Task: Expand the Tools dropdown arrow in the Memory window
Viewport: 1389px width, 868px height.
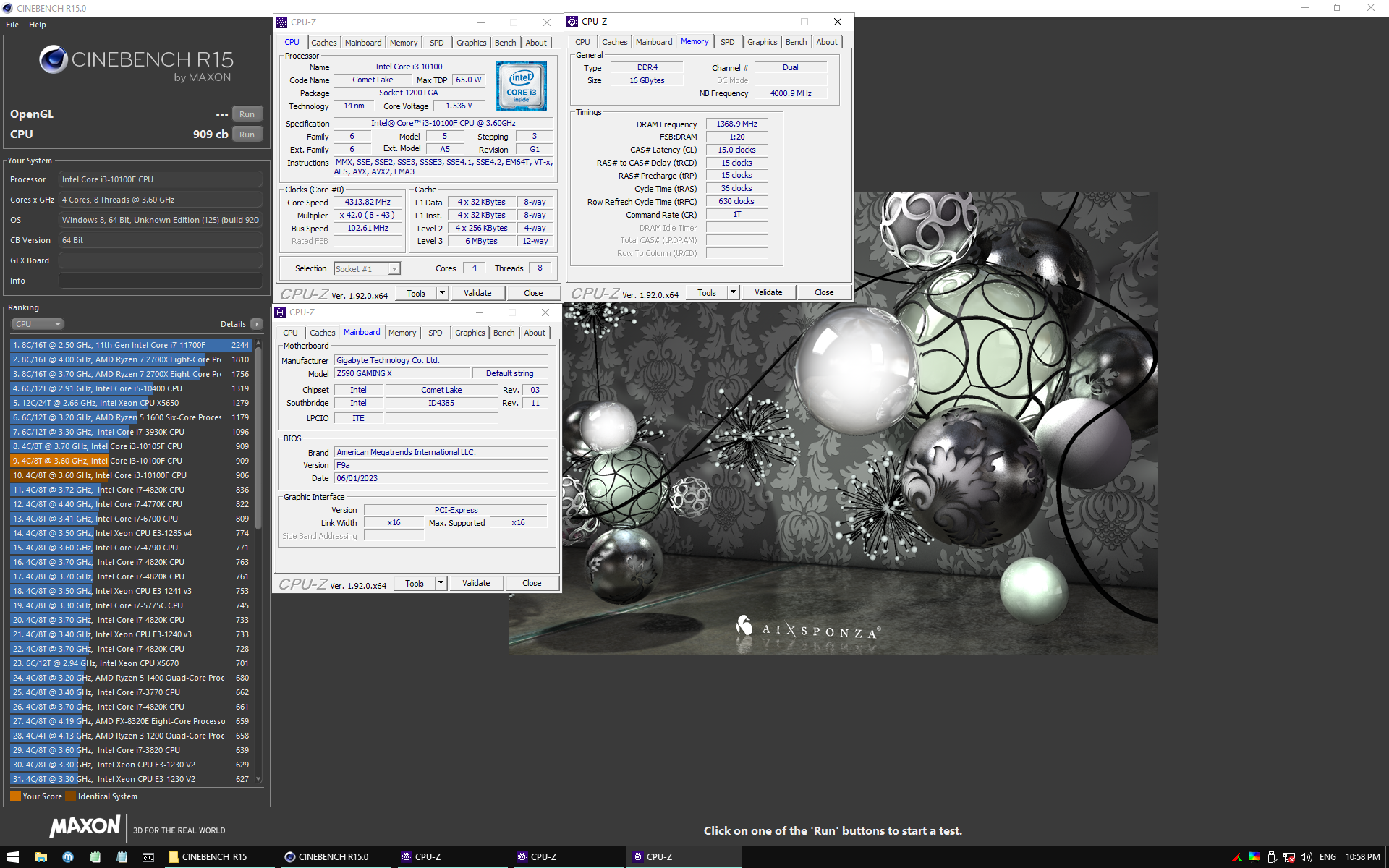Action: (x=733, y=292)
